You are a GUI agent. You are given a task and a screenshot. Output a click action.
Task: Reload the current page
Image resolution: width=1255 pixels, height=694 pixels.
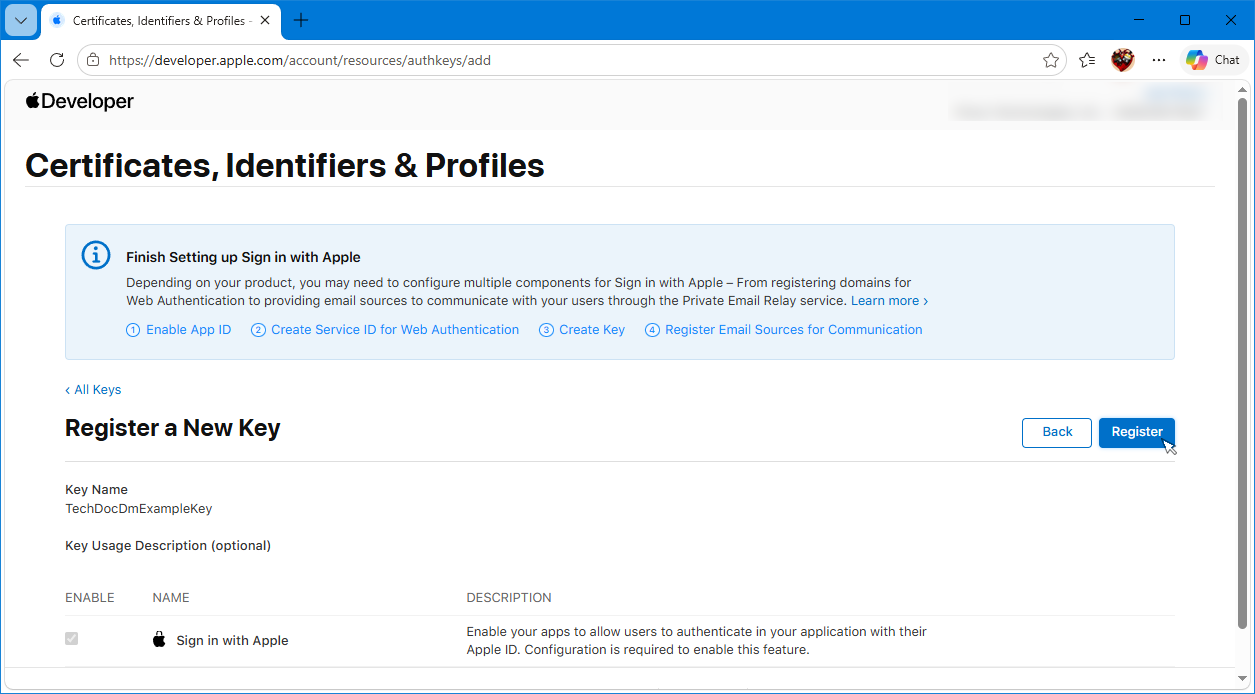pos(57,60)
